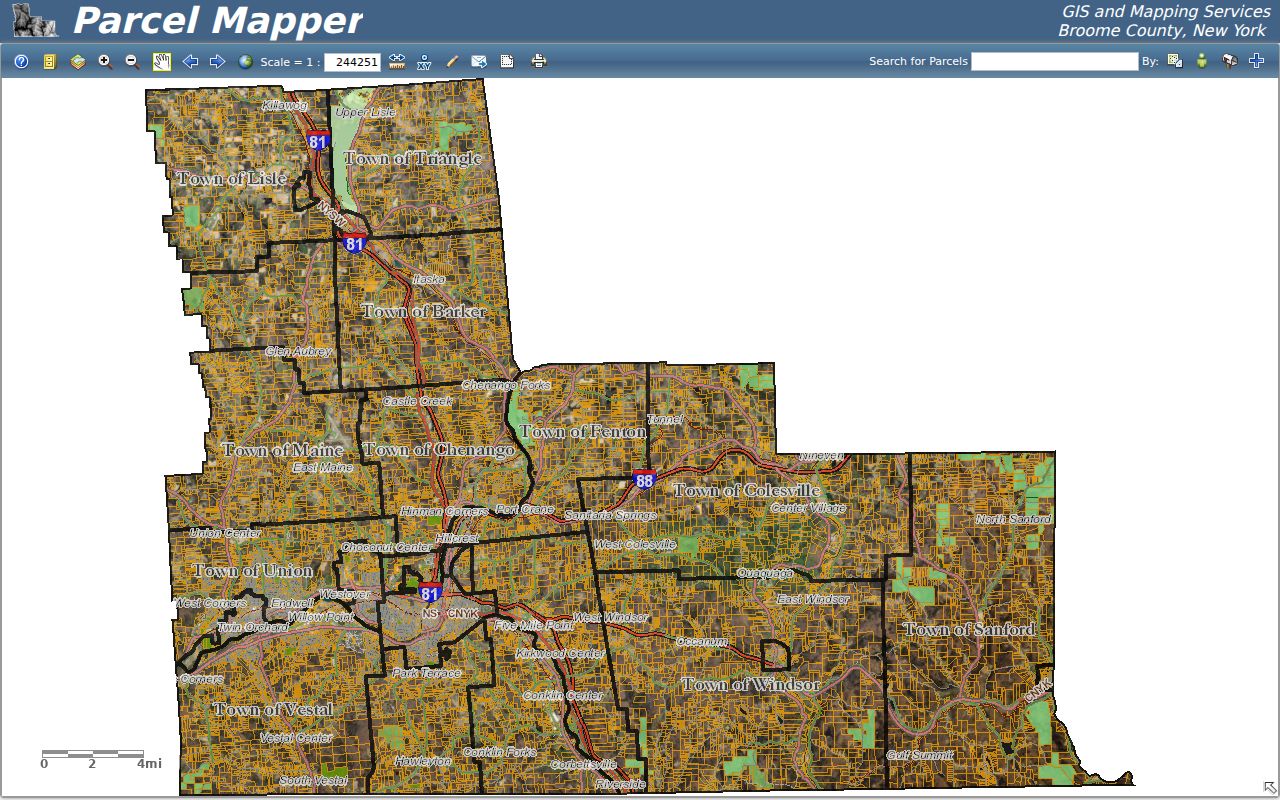This screenshot has height=800, width=1280.
Task: Click the Town of Sanford map label
Action: pos(969,629)
